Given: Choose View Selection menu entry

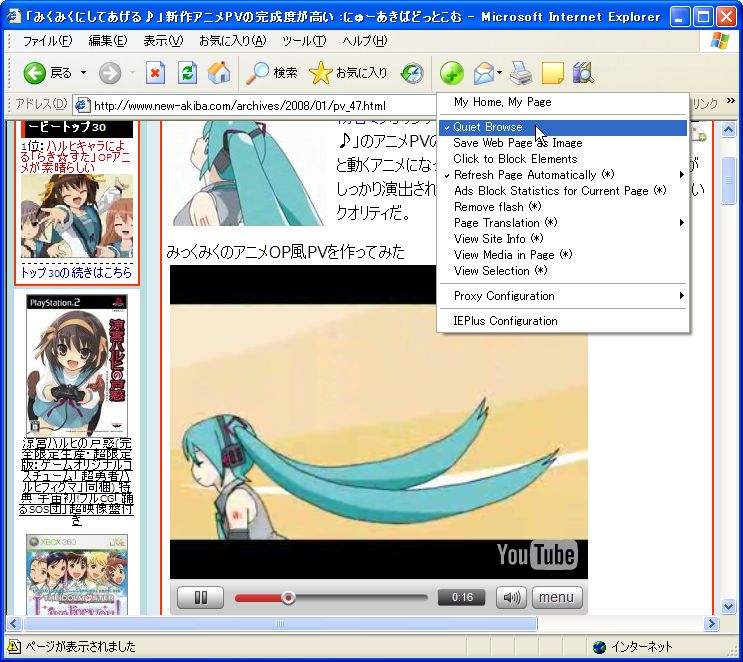Looking at the screenshot, I should click(562, 271).
